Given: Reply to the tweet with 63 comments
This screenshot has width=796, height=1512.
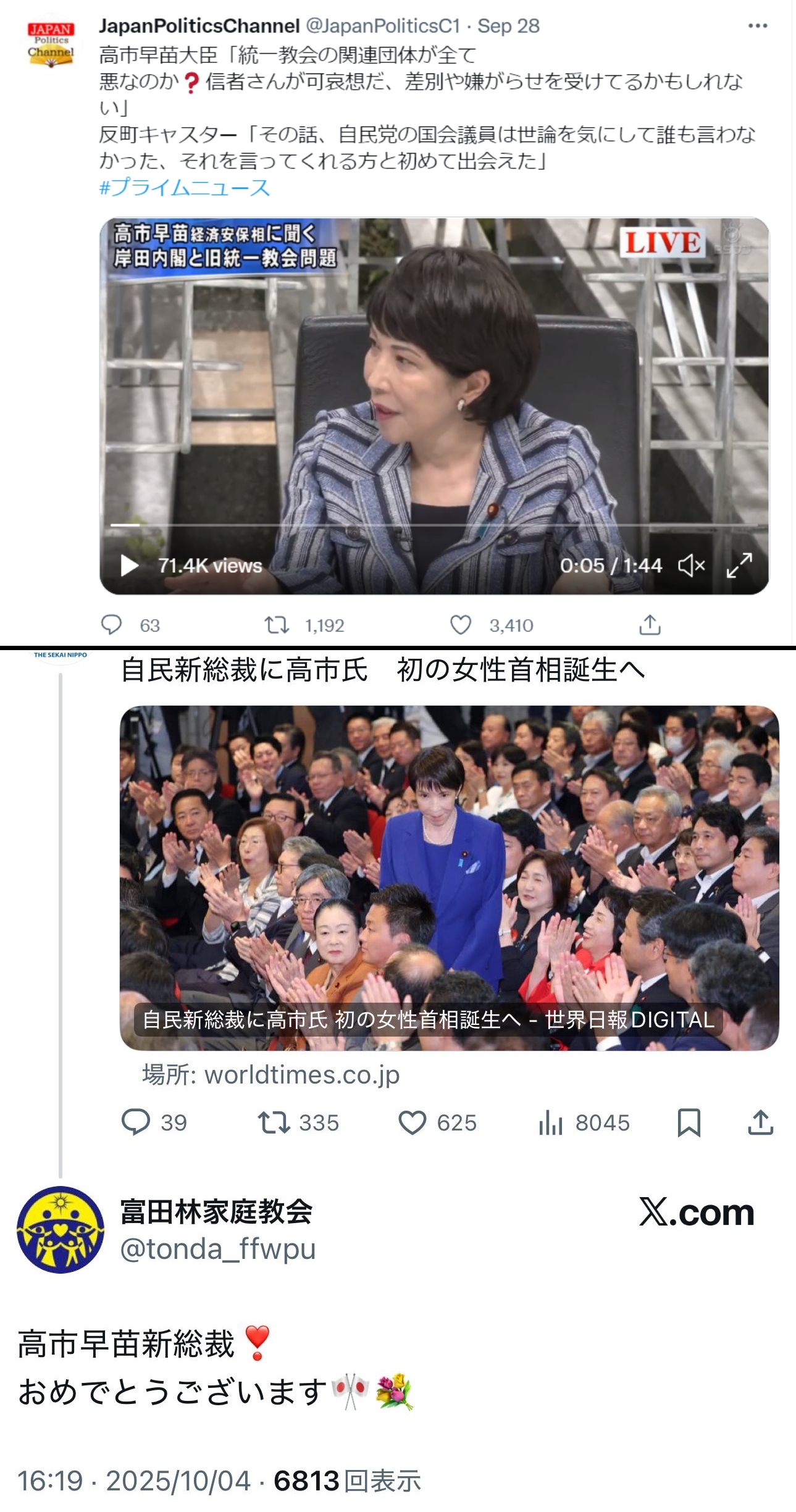Looking at the screenshot, I should [112, 625].
